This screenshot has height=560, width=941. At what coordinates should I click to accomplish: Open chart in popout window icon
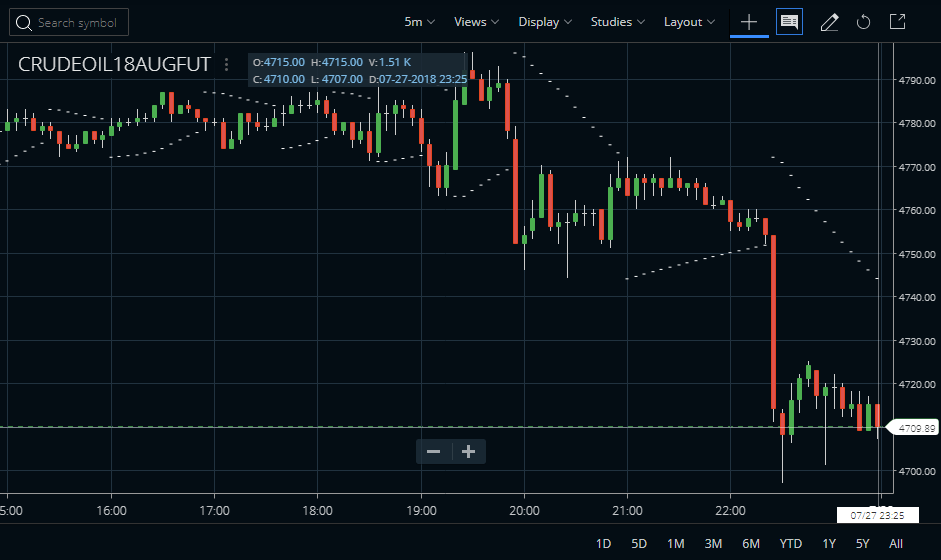pyautogui.click(x=897, y=22)
